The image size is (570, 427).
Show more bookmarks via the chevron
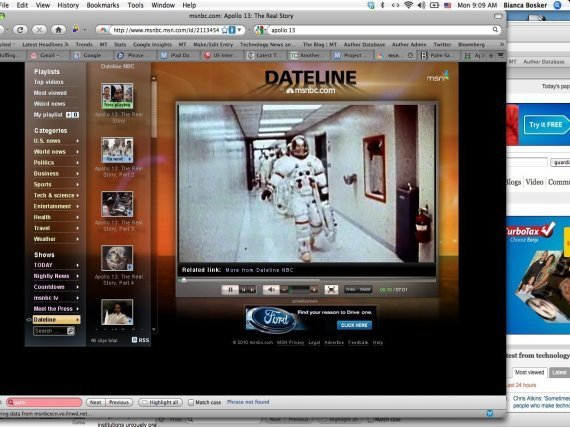point(502,44)
